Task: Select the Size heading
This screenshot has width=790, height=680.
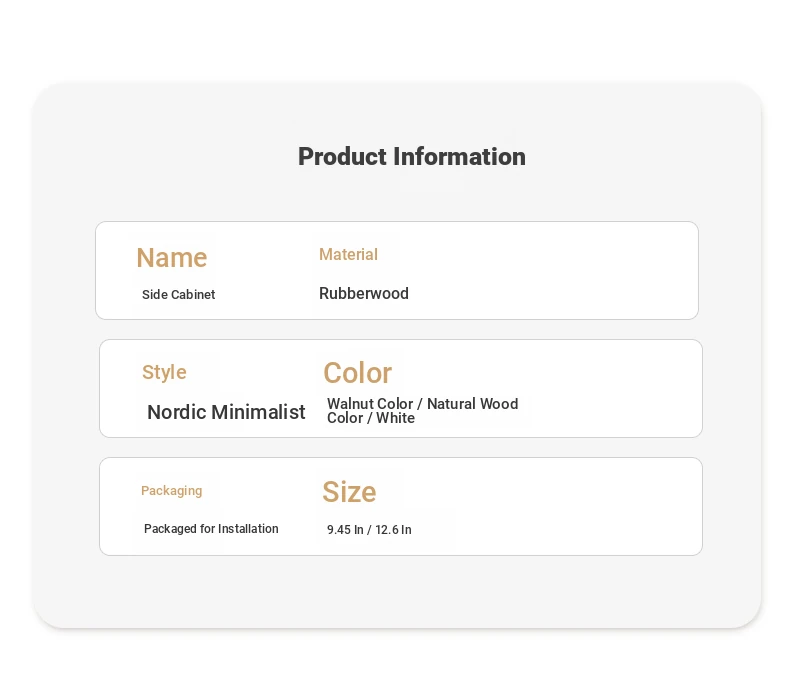Action: [349, 492]
